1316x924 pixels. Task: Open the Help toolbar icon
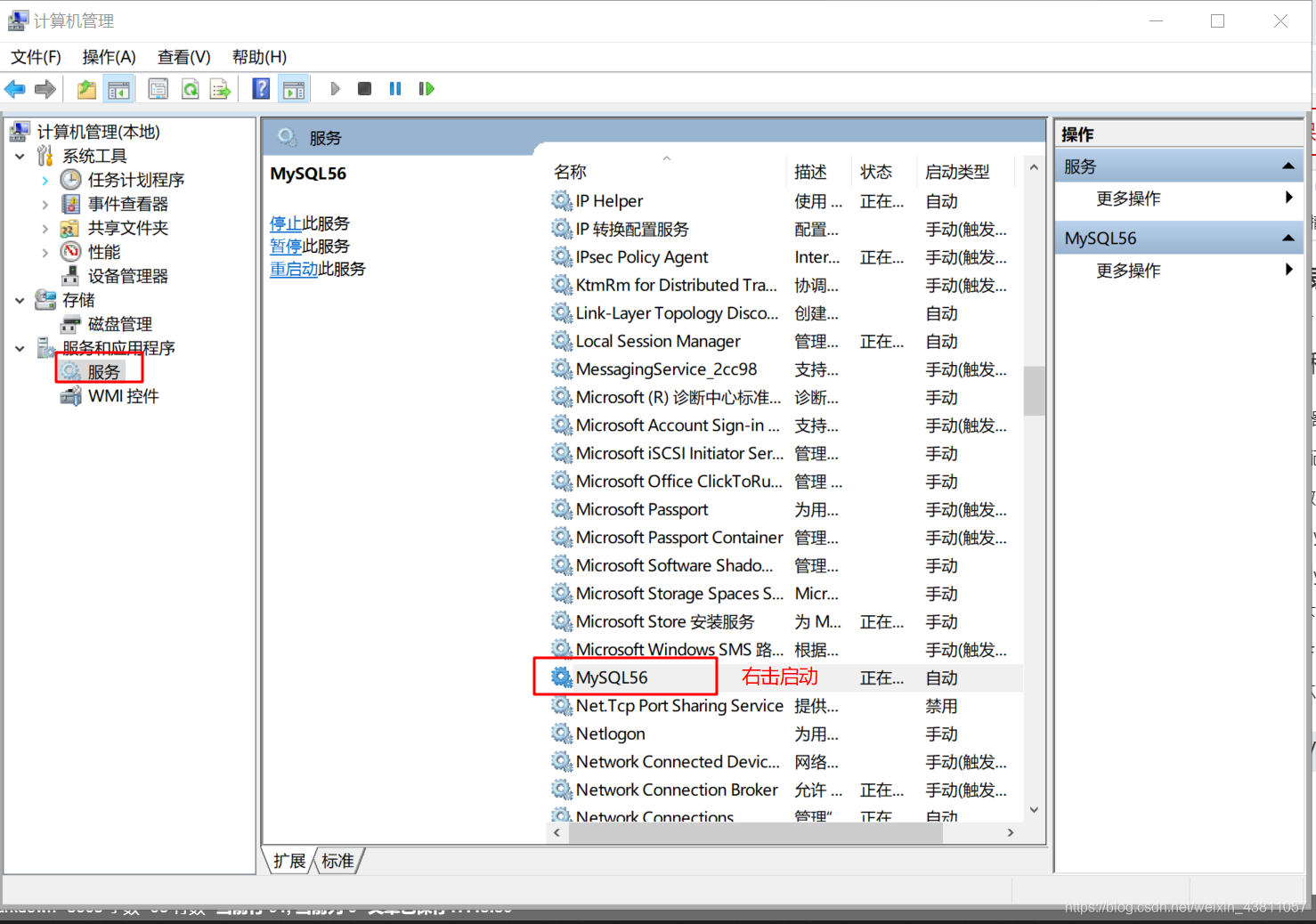tap(261, 89)
